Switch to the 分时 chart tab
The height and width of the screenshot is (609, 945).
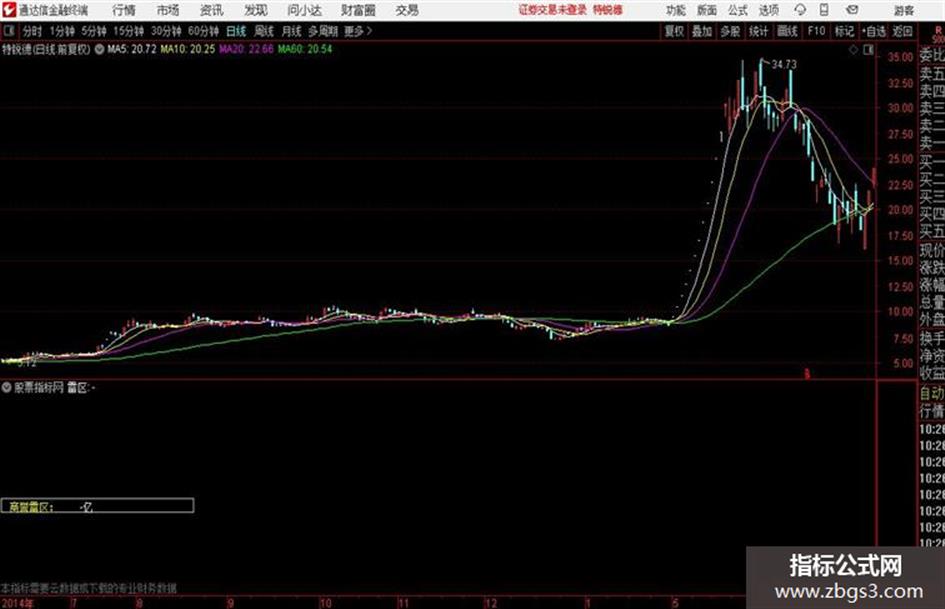[33, 31]
